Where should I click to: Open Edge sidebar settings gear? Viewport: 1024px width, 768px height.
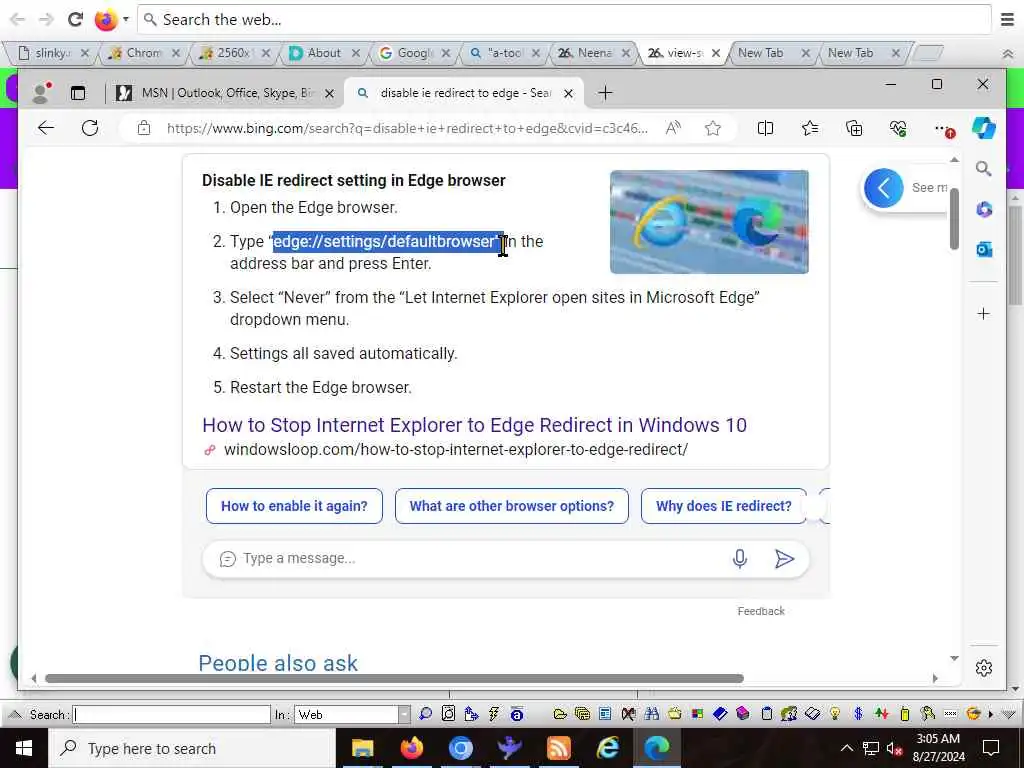click(x=984, y=668)
